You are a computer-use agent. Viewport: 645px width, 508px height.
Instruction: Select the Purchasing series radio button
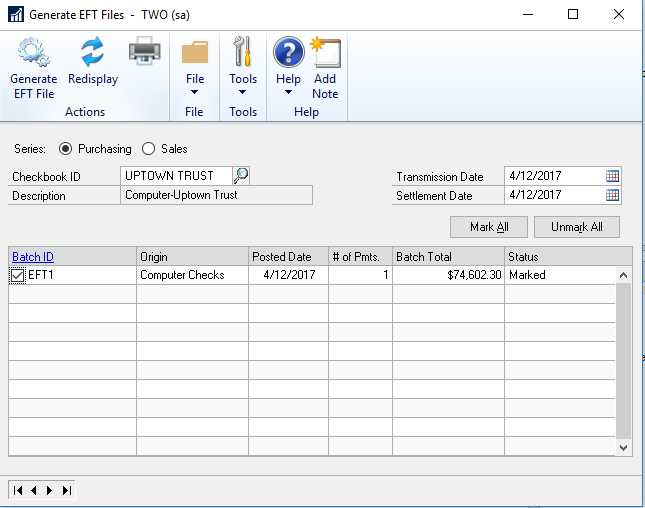pyautogui.click(x=65, y=148)
